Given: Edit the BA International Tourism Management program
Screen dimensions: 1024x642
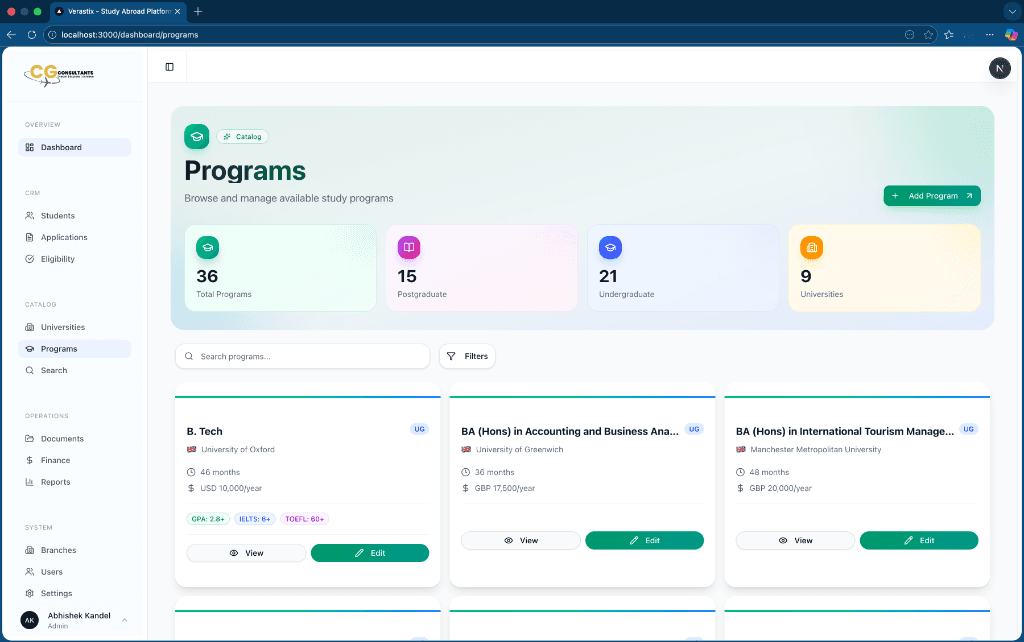Looking at the screenshot, I should pos(918,540).
